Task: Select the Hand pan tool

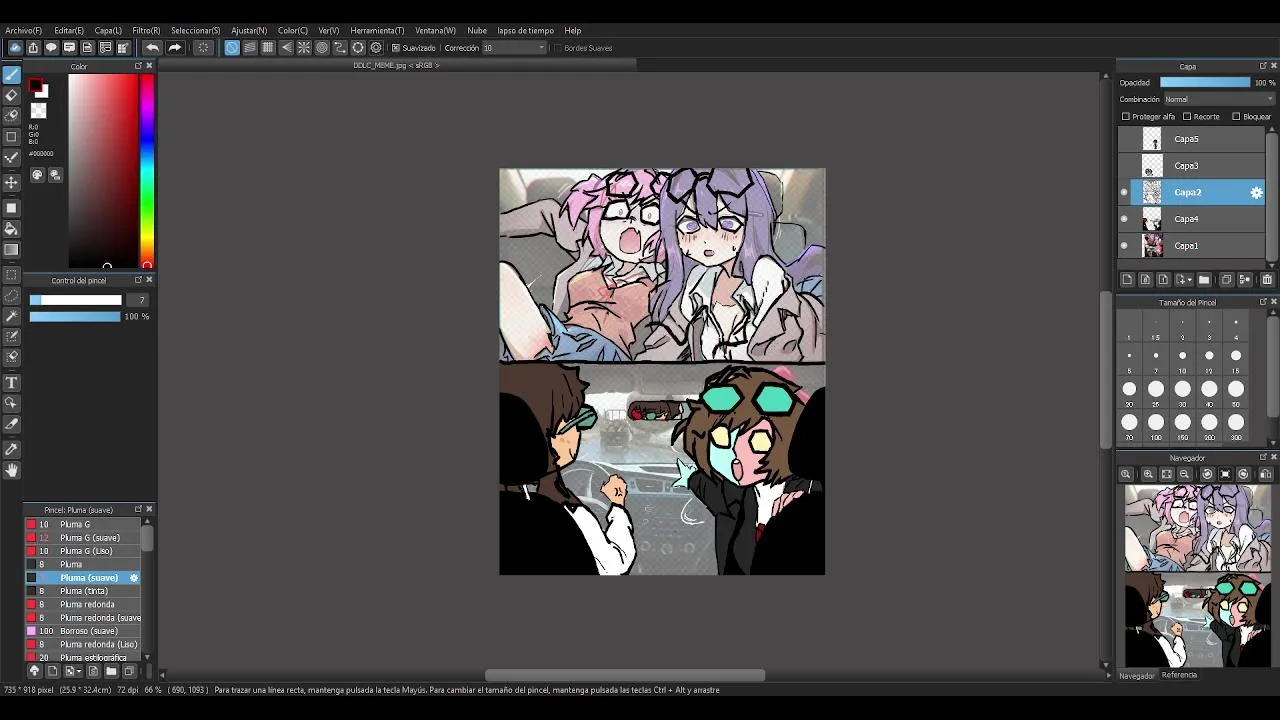Action: 12,470
